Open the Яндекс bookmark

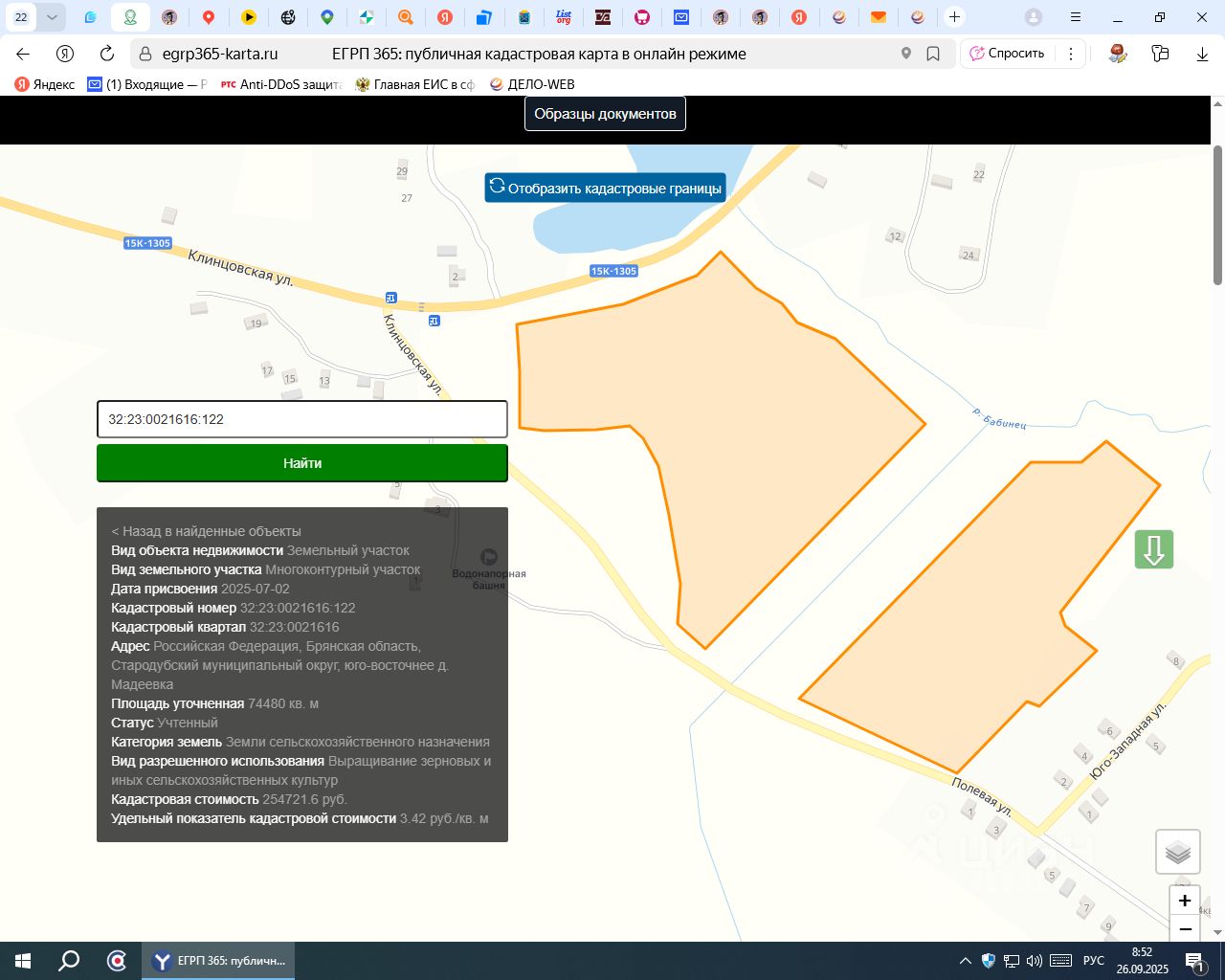[x=45, y=84]
